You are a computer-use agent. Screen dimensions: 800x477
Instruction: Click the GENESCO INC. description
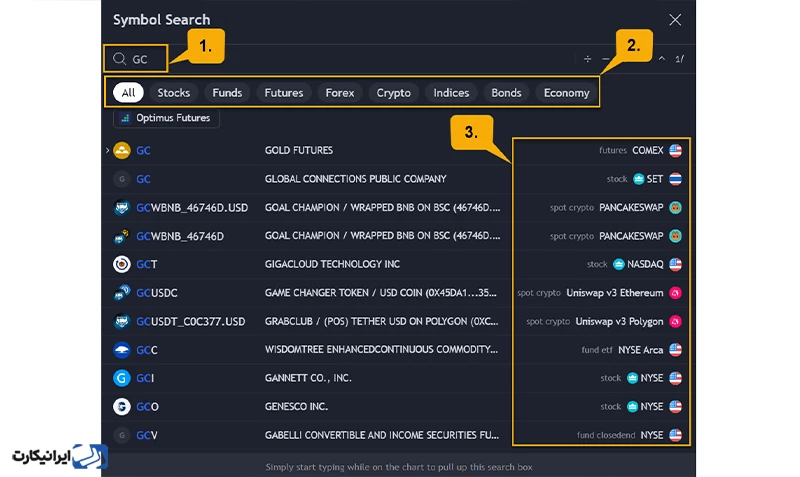(296, 407)
